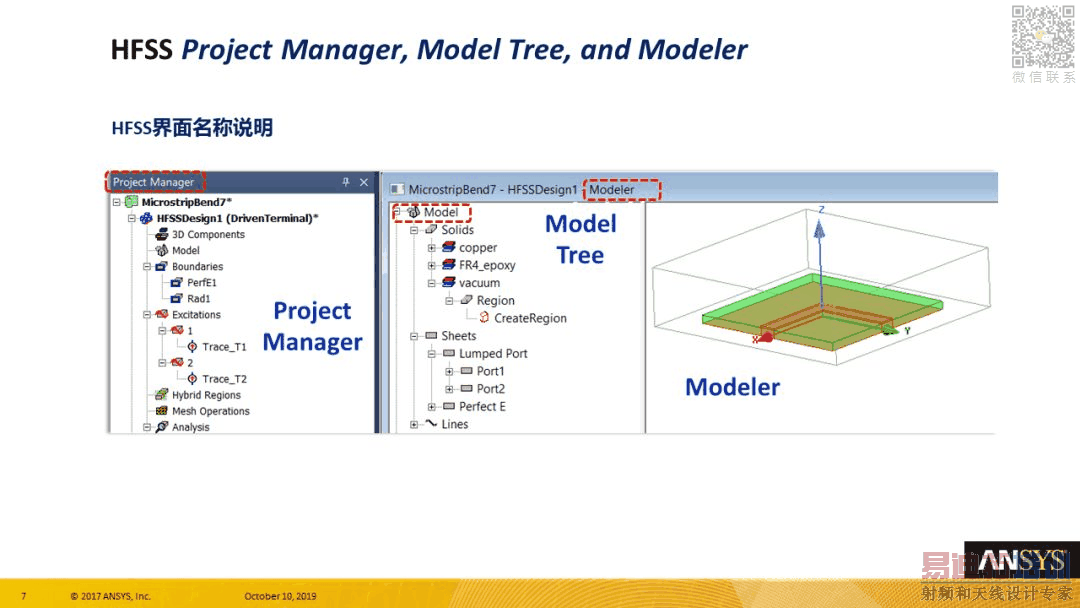1080x608 pixels.
Task: Expand the Perfect E node
Action: point(431,407)
